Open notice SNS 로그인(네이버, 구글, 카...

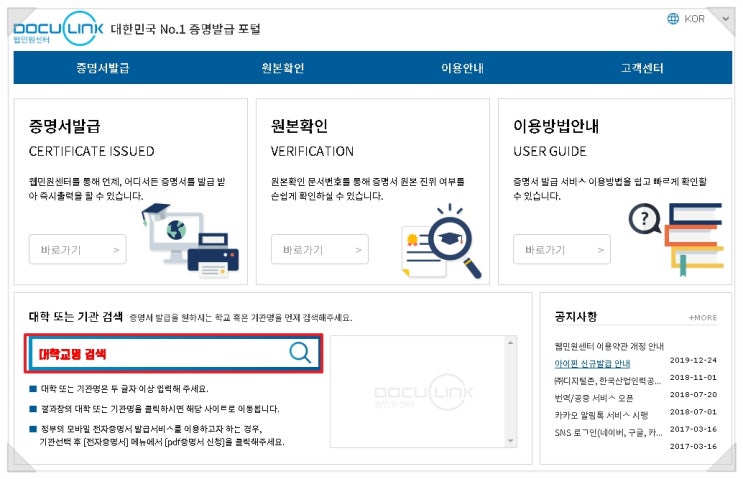click(608, 433)
